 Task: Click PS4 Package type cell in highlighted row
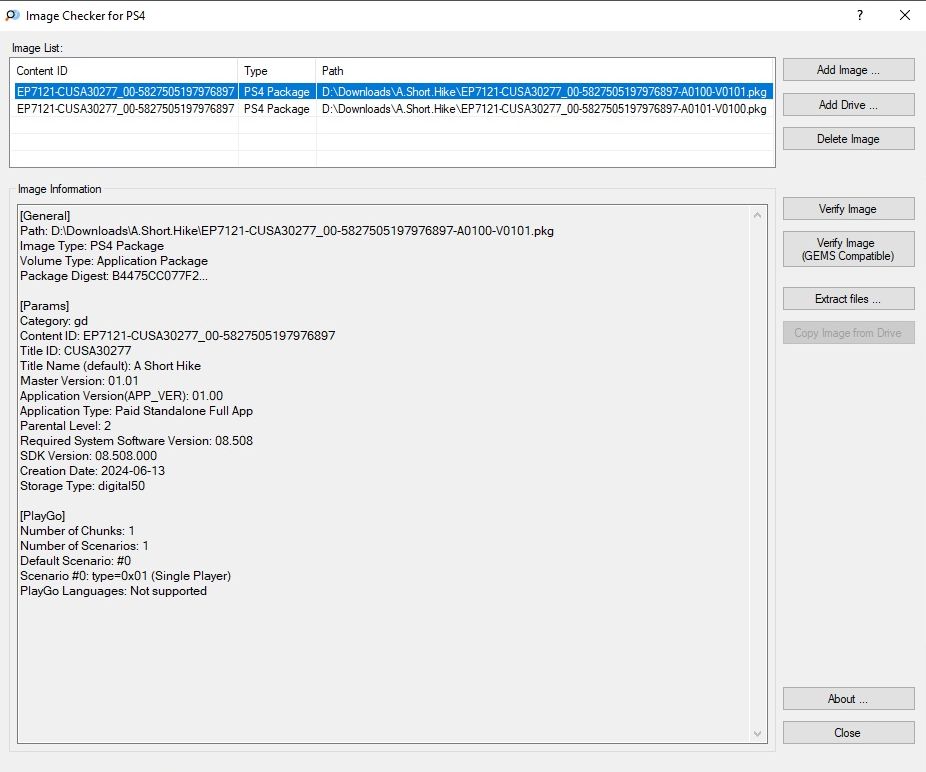pyautogui.click(x=277, y=92)
